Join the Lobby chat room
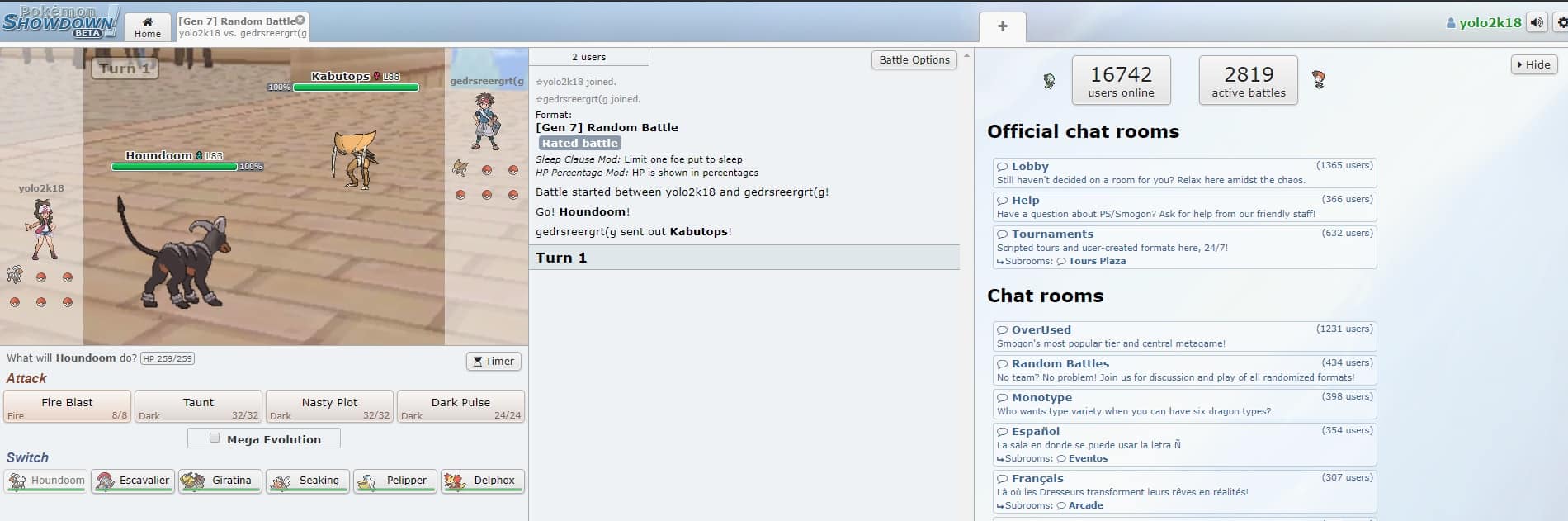The width and height of the screenshot is (1568, 521). pos(1185,173)
